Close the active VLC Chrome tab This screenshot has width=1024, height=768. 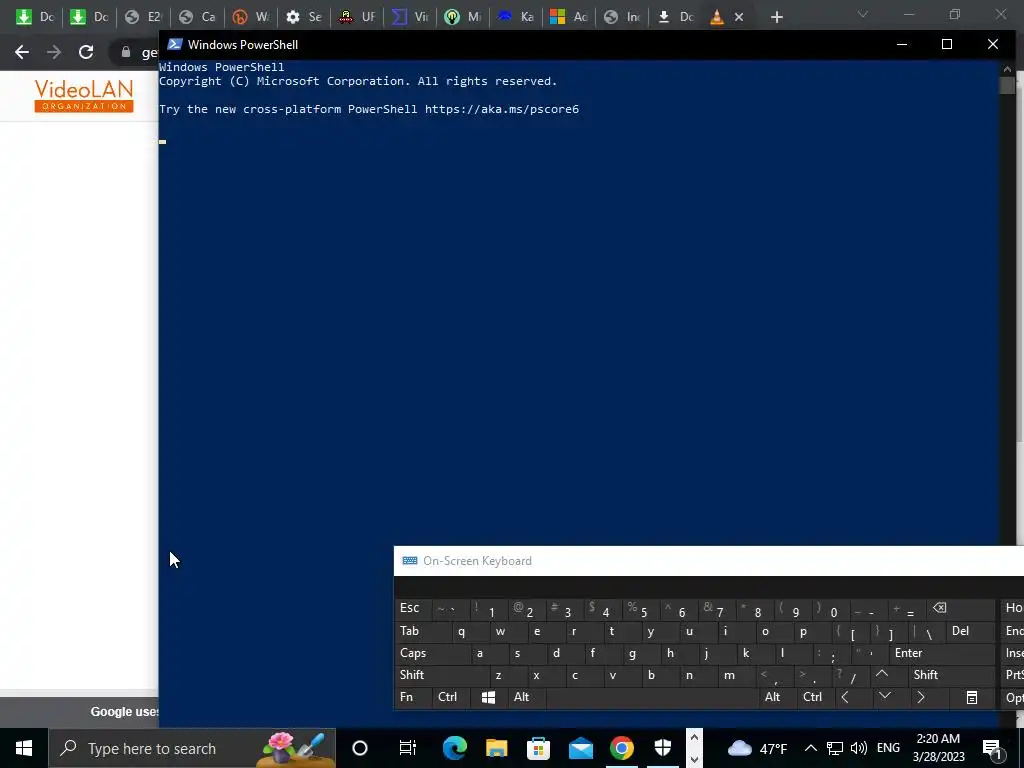pyautogui.click(x=739, y=17)
